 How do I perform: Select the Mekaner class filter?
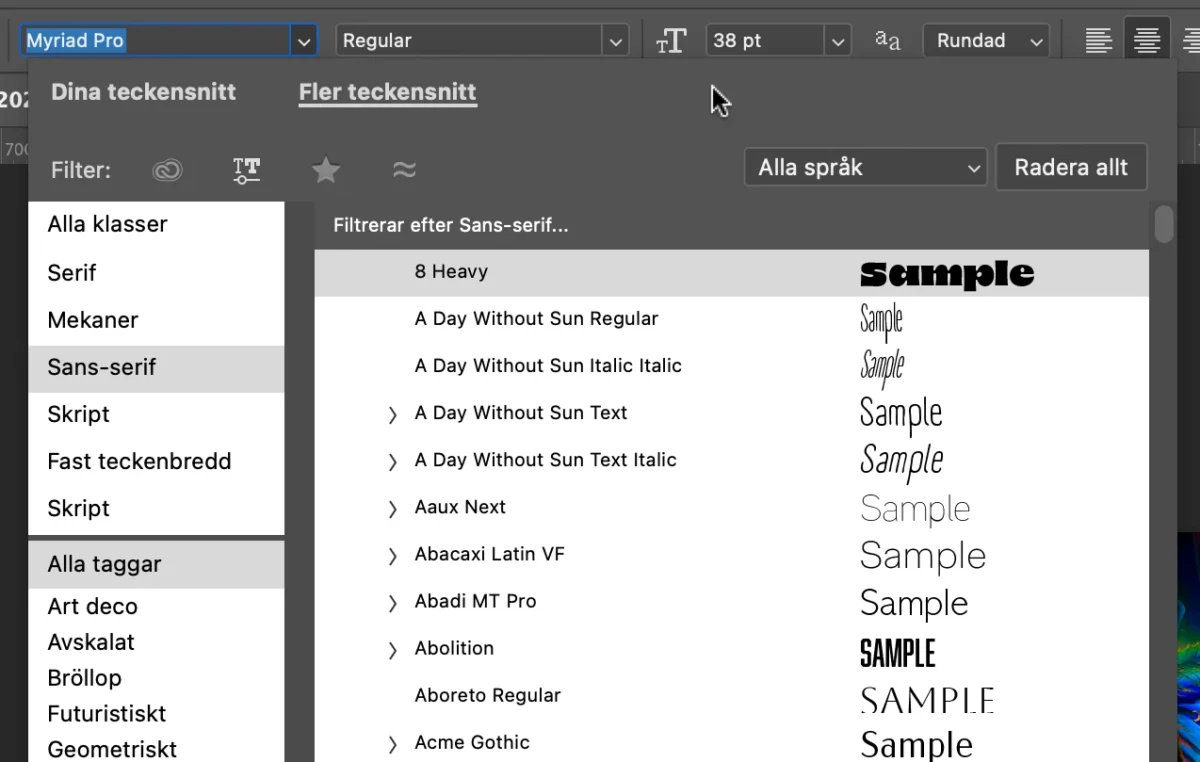point(156,320)
